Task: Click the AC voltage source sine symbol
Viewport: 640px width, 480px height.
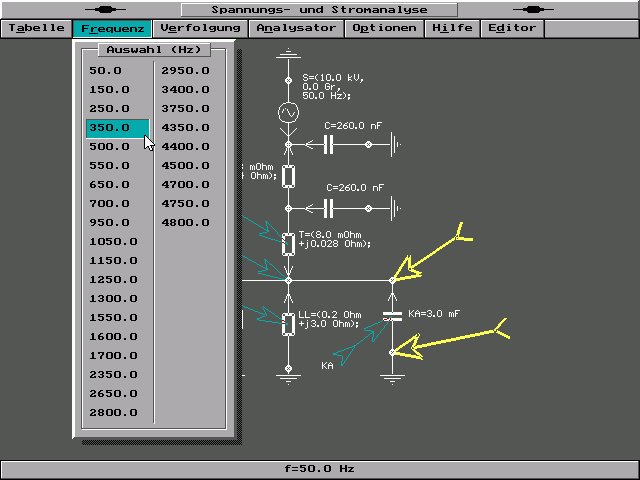Action: (289, 113)
